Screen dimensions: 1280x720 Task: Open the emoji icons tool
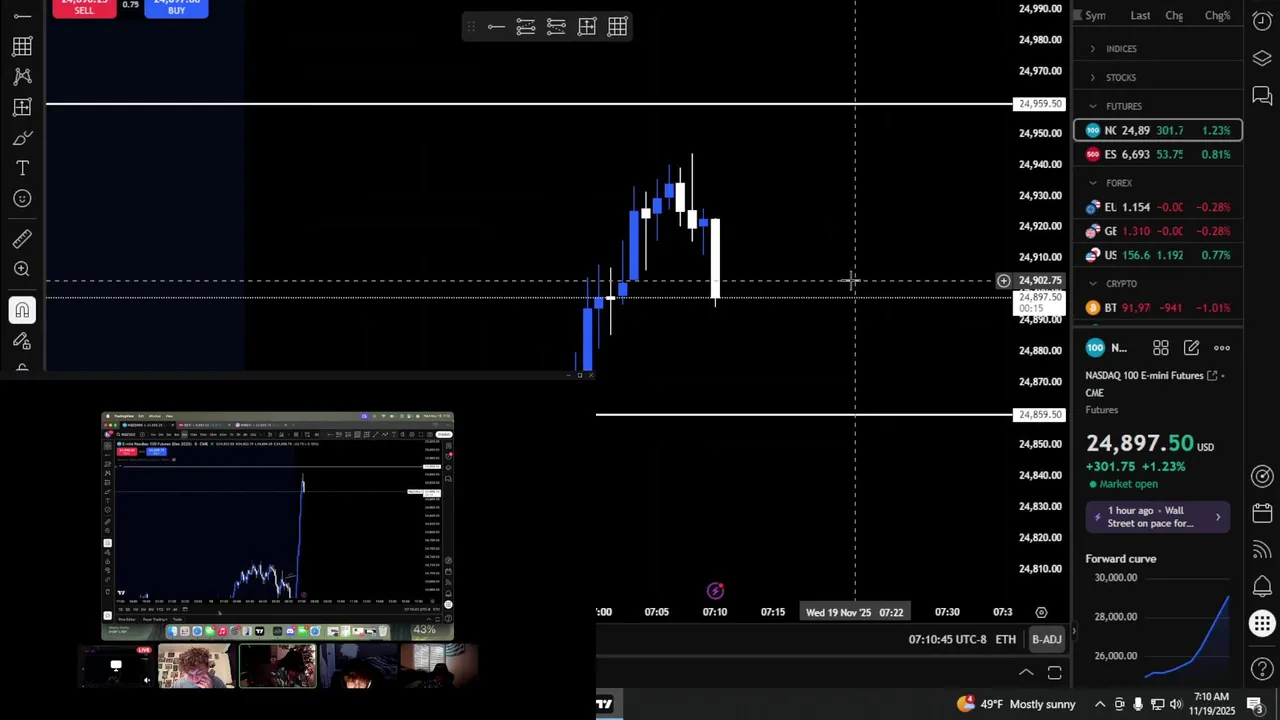coord(22,198)
